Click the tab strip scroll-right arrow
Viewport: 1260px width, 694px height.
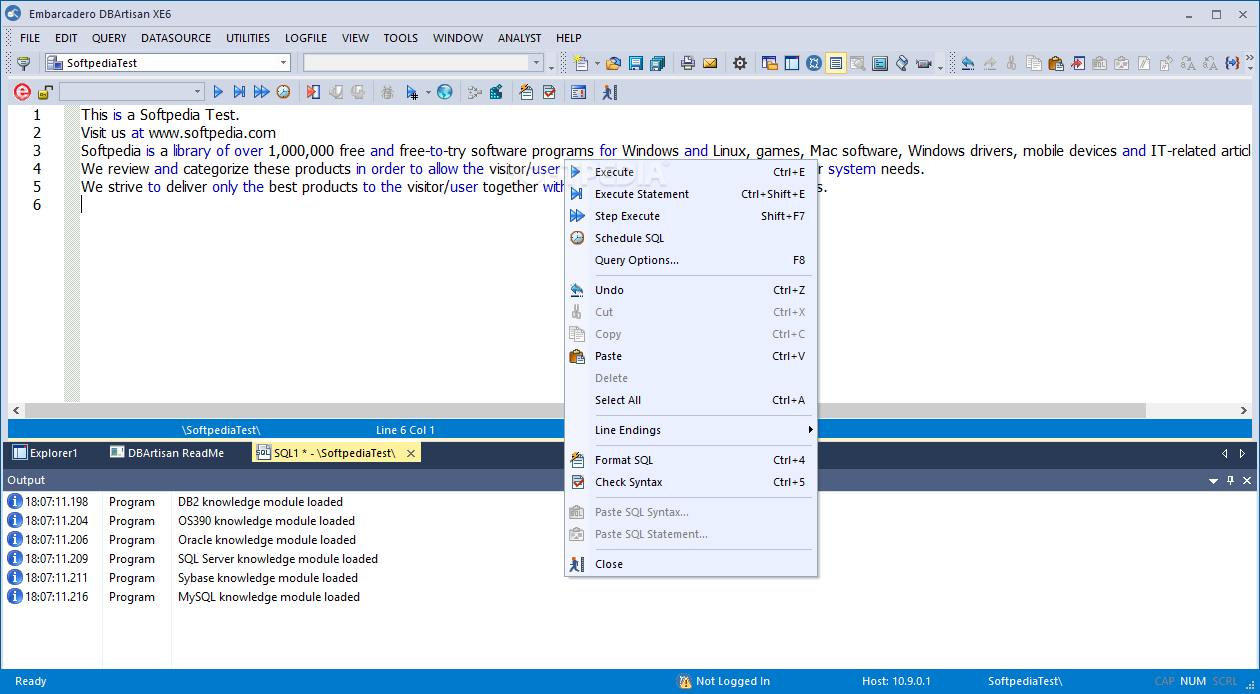[x=1242, y=453]
